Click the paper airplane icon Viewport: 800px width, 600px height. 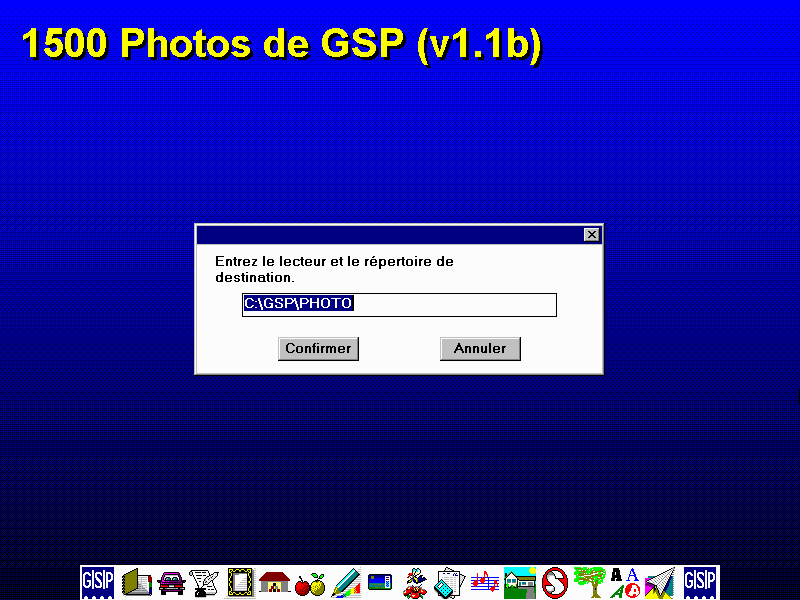click(659, 582)
